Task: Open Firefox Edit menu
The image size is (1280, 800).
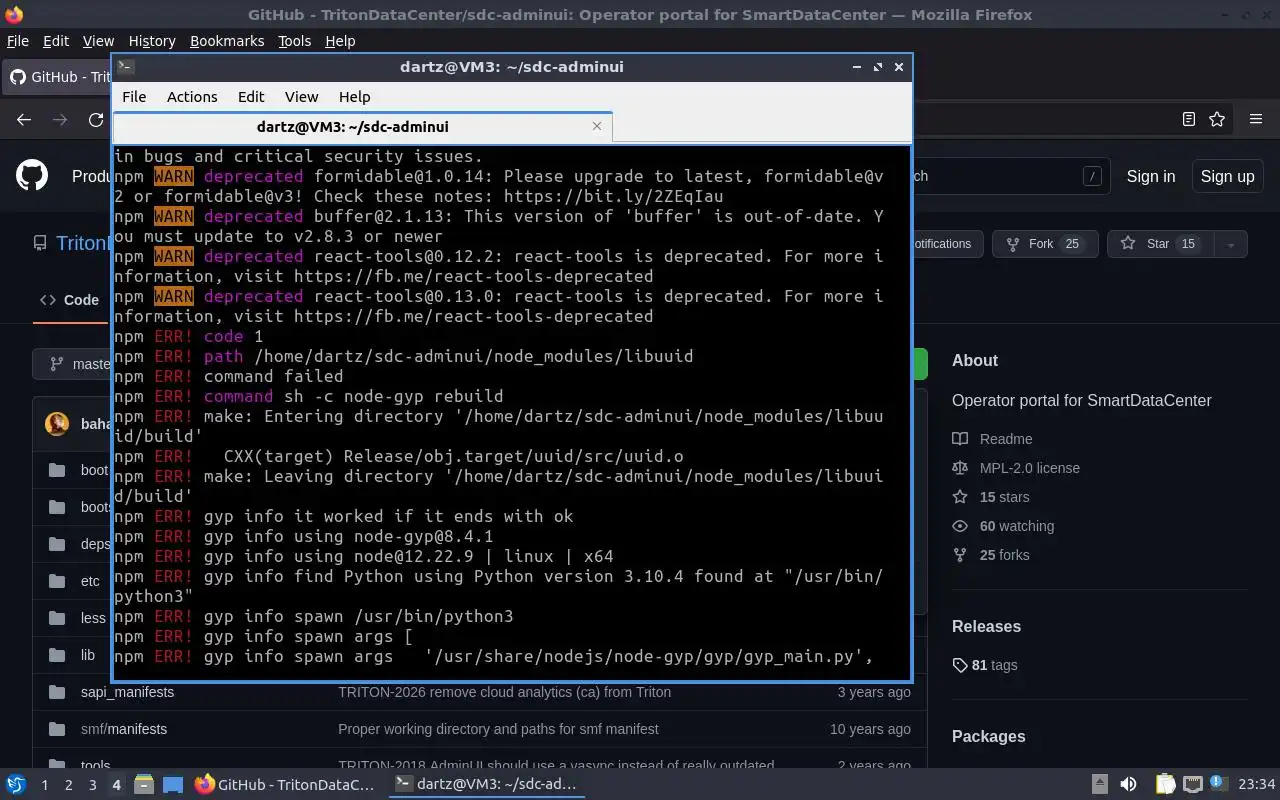Action: tap(56, 41)
